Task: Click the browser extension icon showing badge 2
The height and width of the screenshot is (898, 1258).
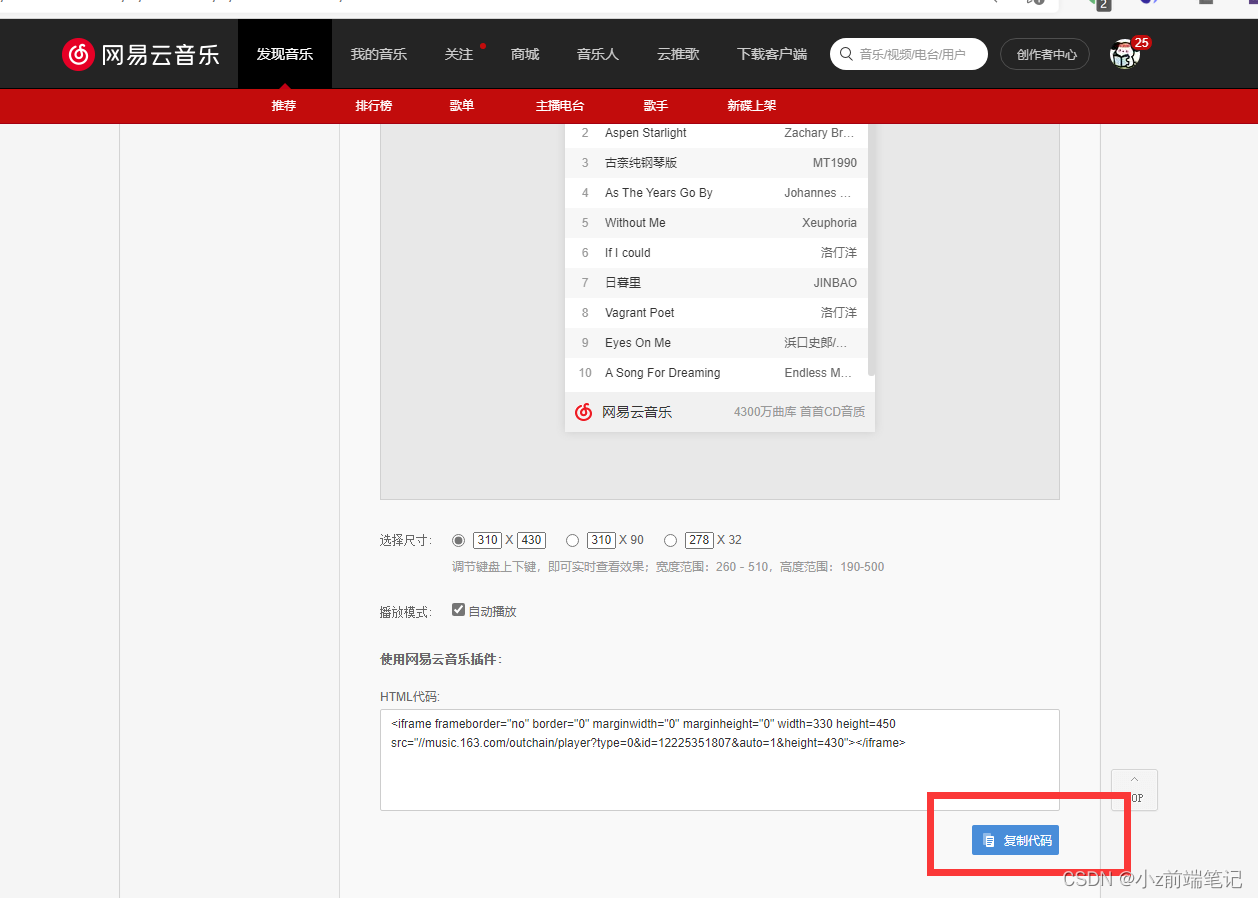Action: (1096, 6)
